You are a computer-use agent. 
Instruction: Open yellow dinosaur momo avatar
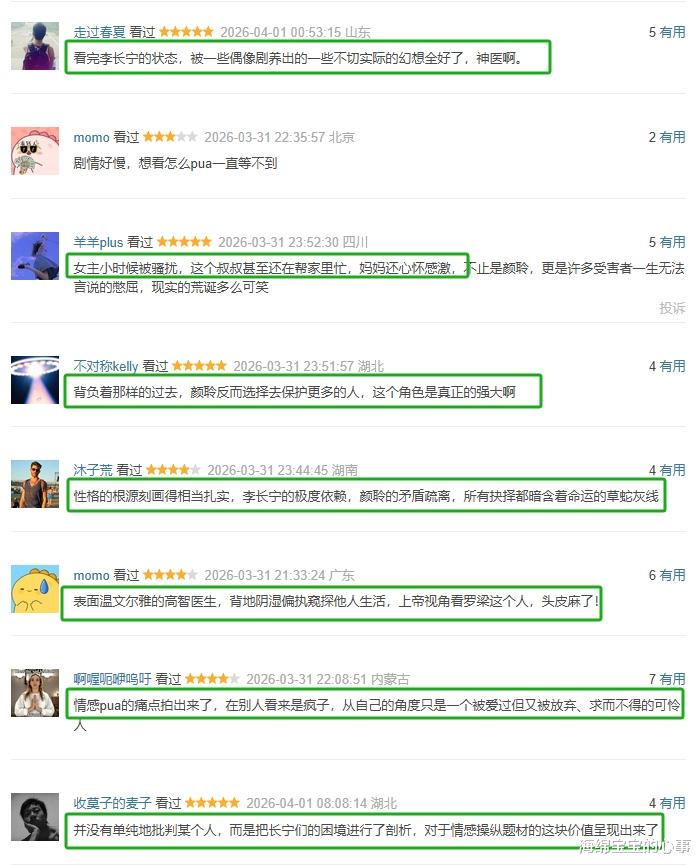[x=35, y=589]
